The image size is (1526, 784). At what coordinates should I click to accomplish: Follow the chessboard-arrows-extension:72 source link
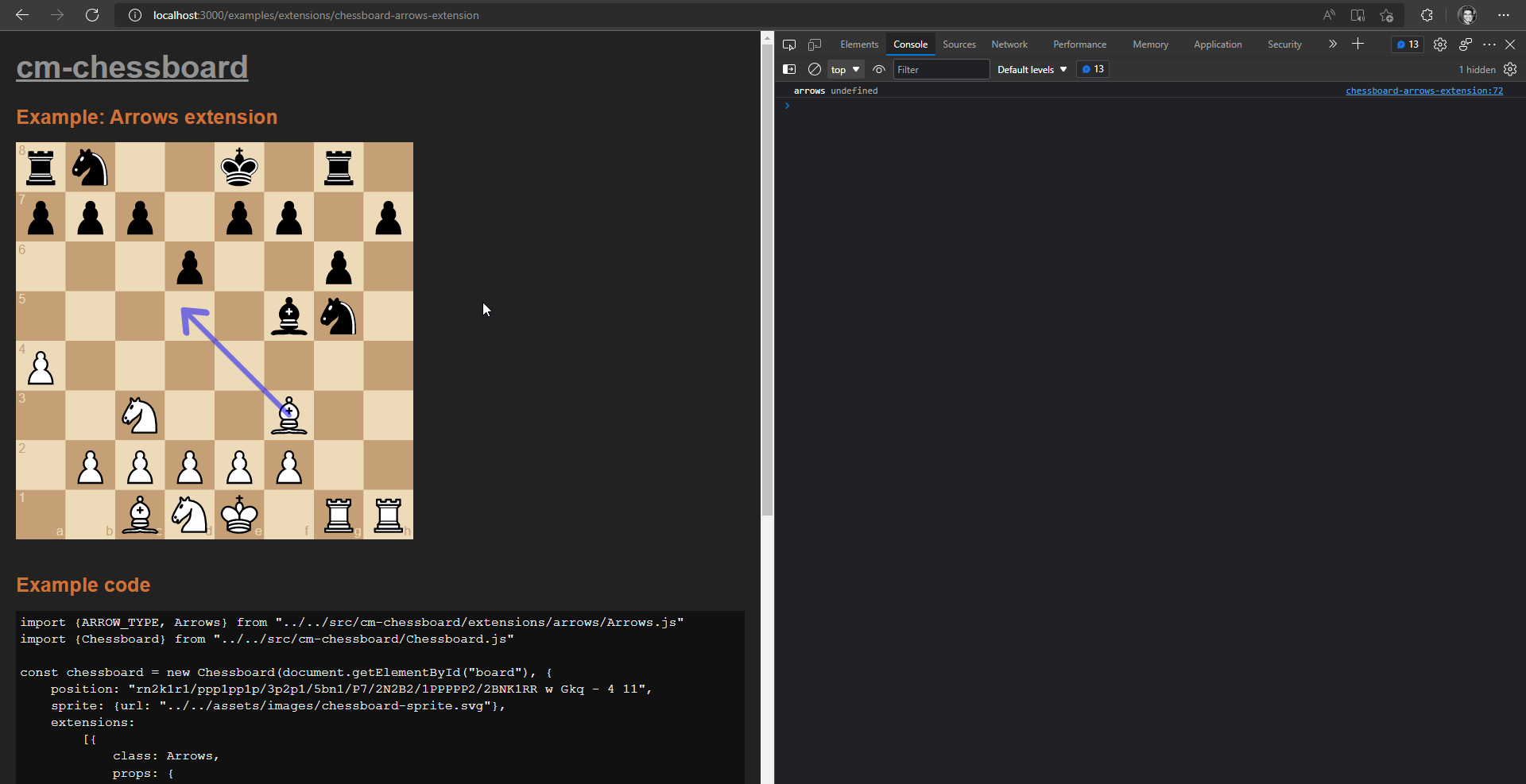[x=1424, y=91]
